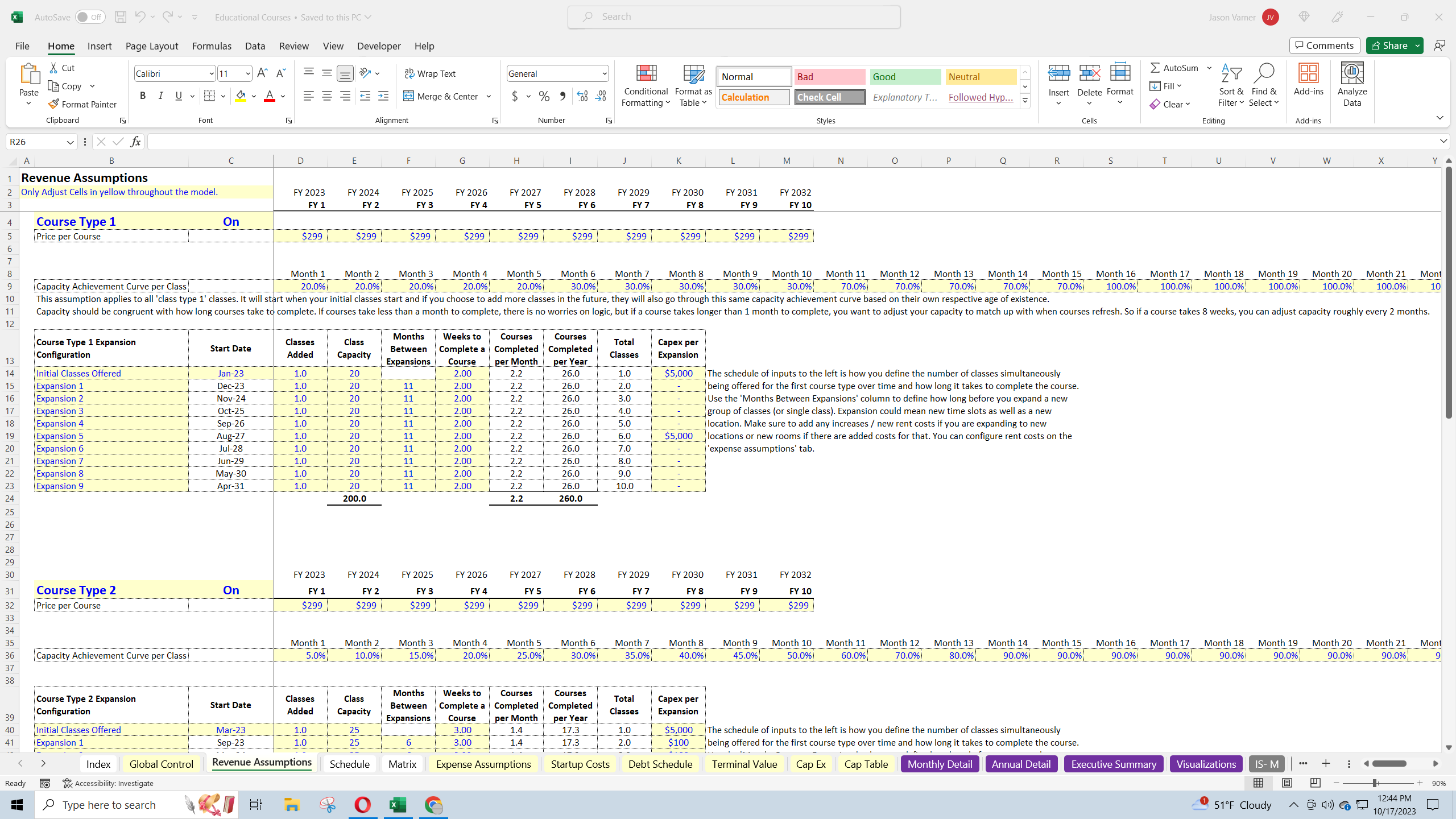Click the Format Painter brush
This screenshot has height=819, width=1456.
click(54, 104)
